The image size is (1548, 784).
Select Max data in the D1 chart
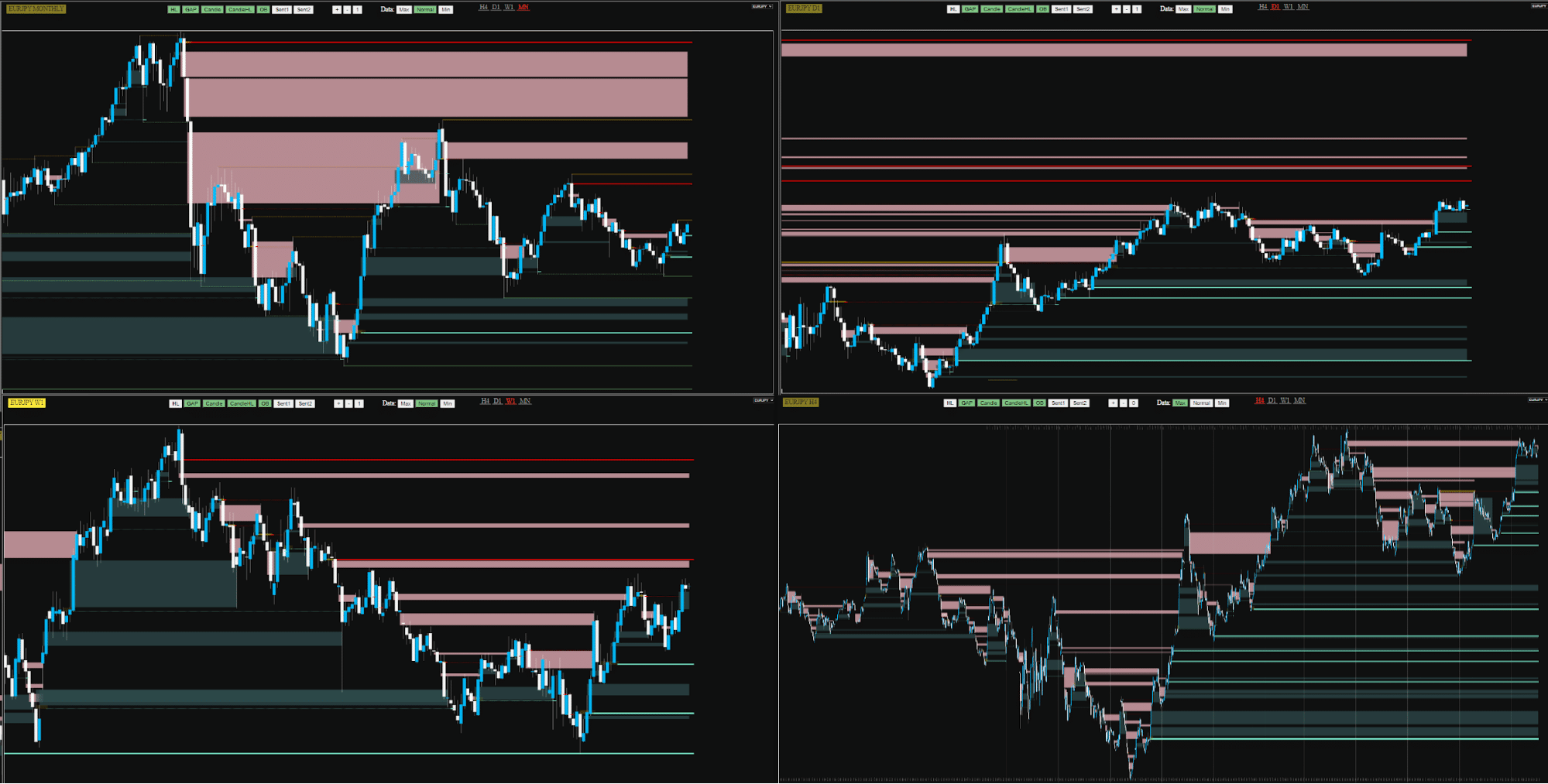[1183, 9]
